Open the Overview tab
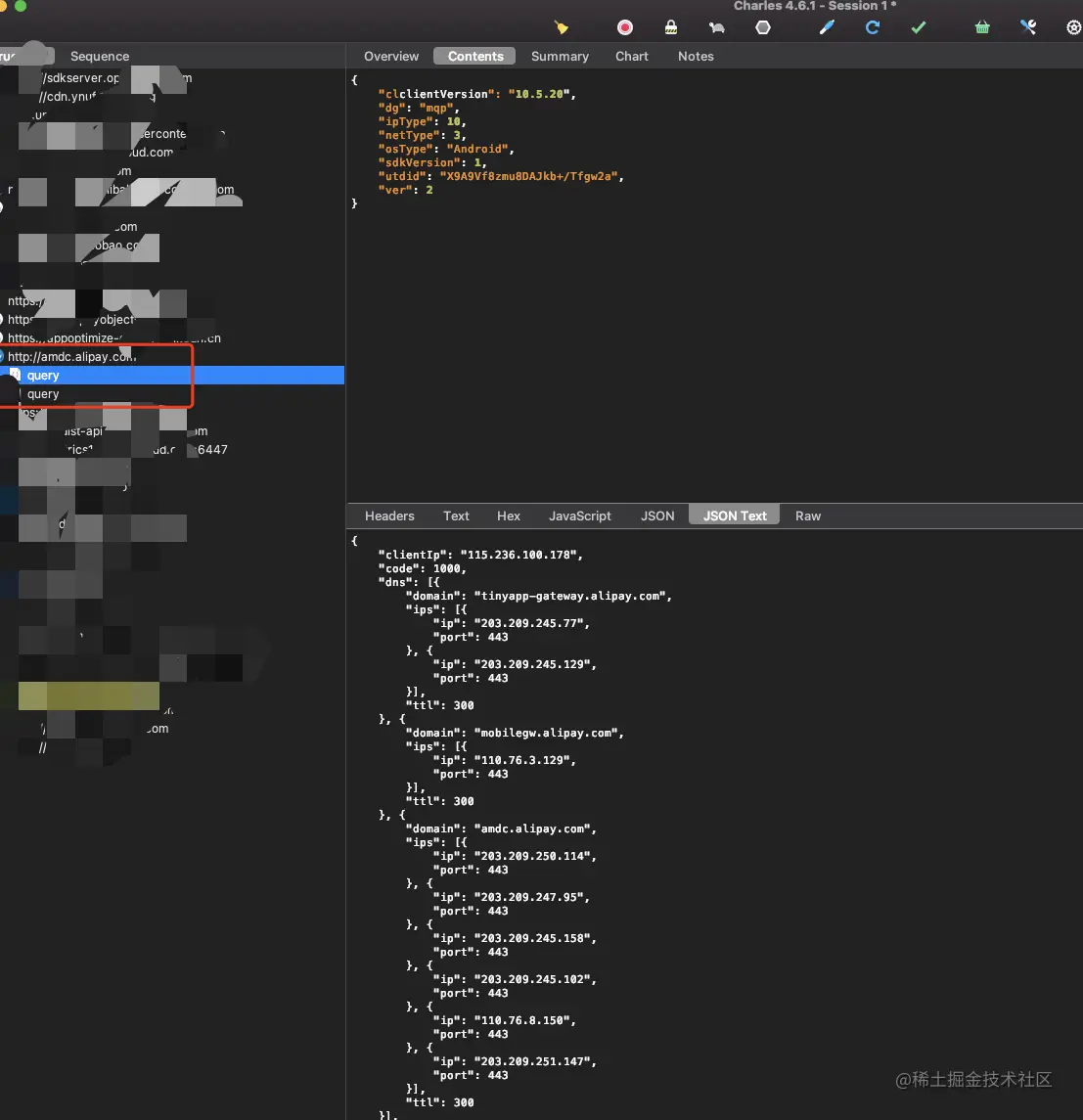Image resolution: width=1083 pixels, height=1120 pixels. pyautogui.click(x=390, y=57)
